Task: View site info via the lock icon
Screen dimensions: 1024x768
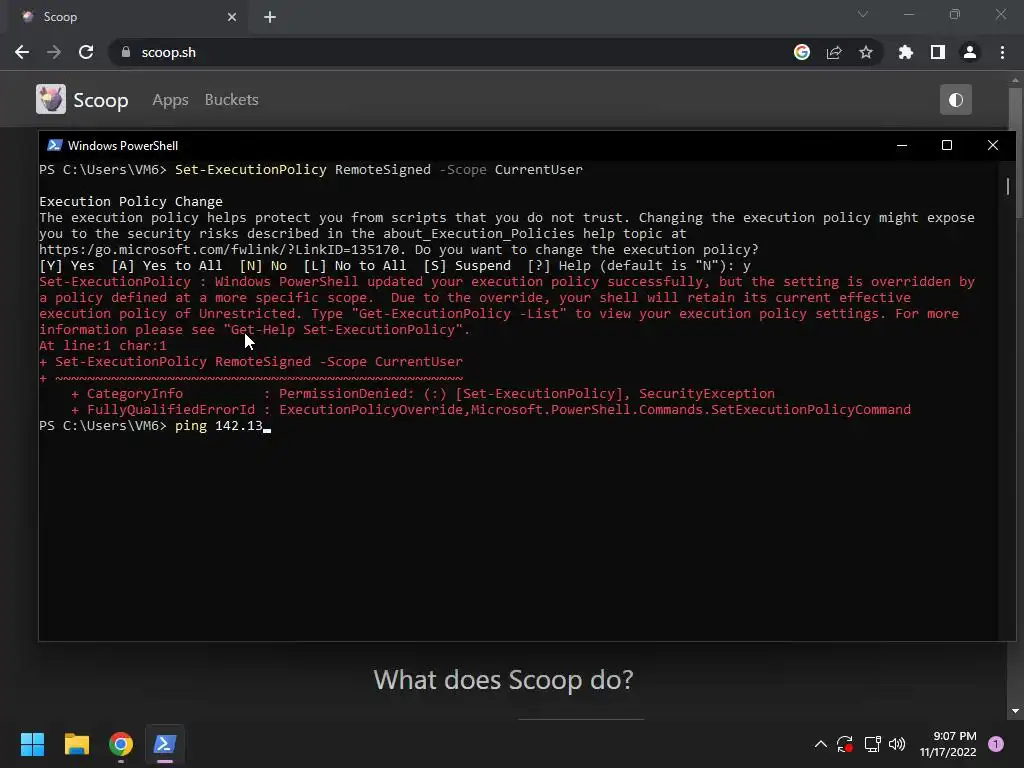Action: [x=126, y=52]
